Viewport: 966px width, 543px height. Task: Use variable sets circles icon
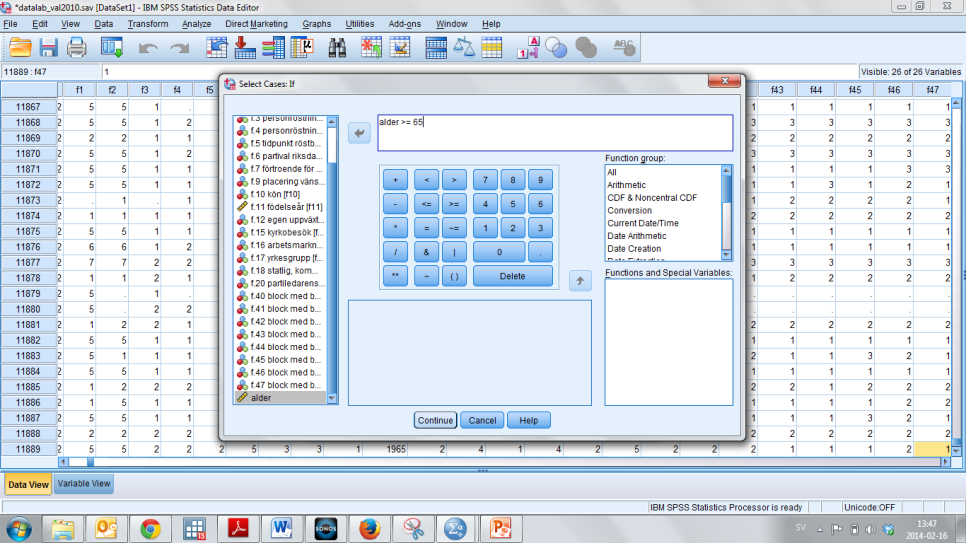[556, 47]
